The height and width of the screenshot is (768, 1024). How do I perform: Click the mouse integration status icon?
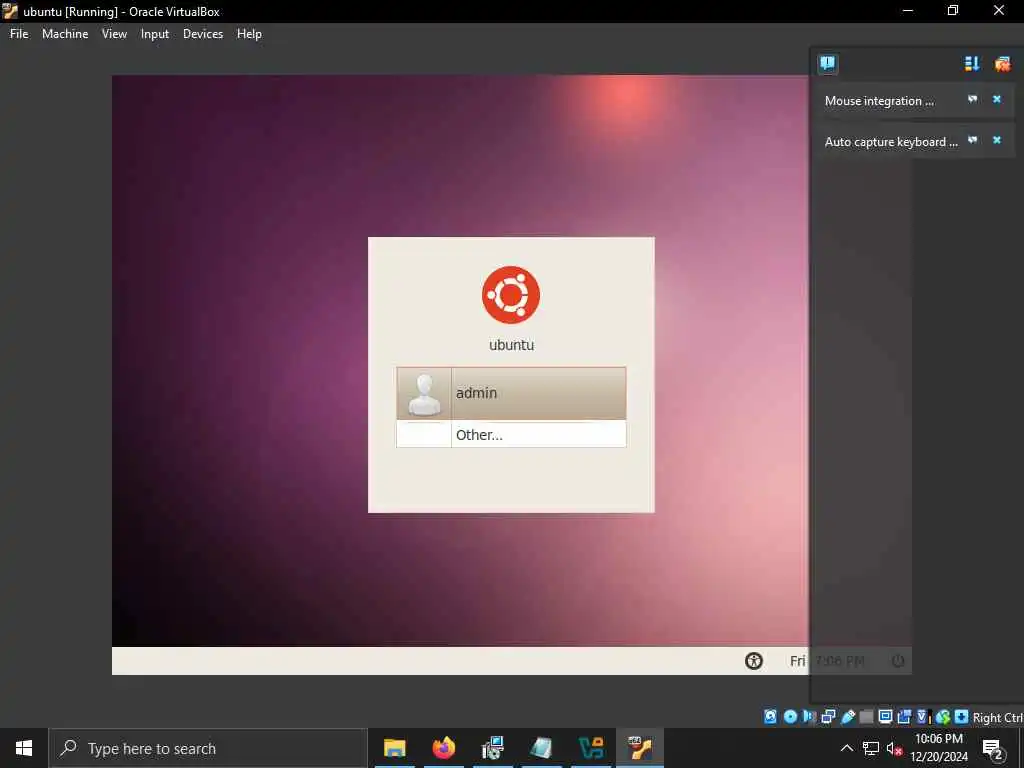[942, 717]
